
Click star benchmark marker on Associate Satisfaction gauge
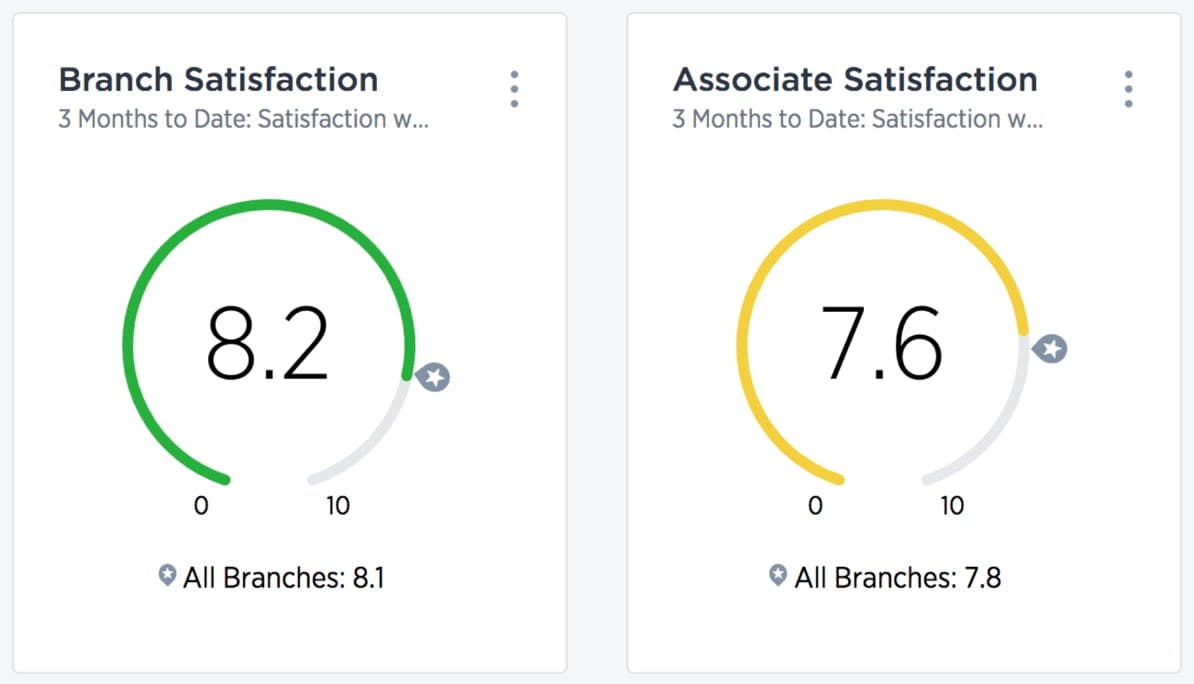pyautogui.click(x=1050, y=349)
